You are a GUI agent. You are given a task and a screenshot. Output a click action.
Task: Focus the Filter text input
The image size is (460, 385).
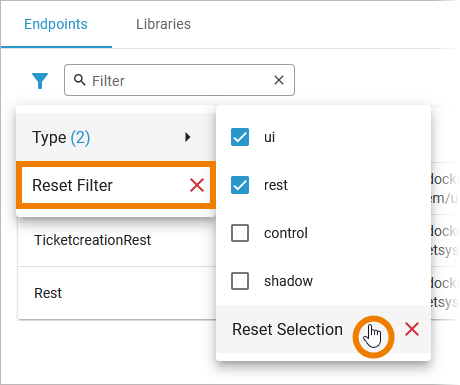[x=179, y=80]
